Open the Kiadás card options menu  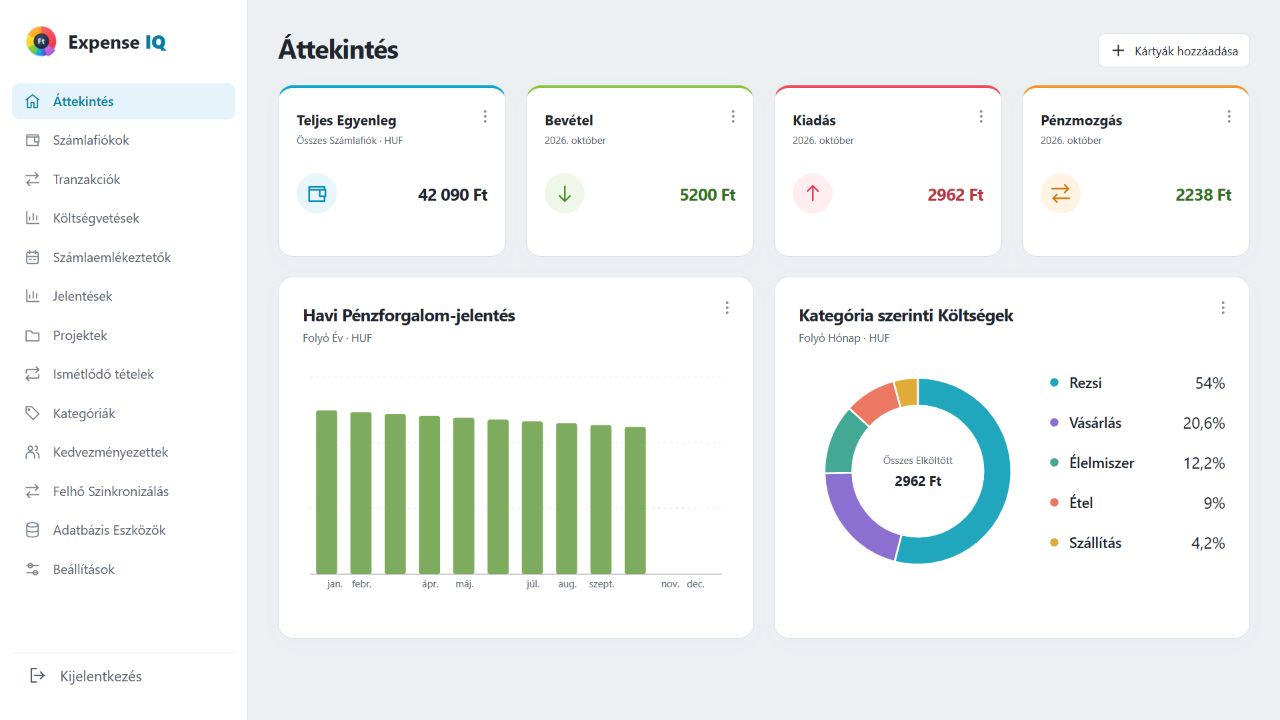pos(981,117)
